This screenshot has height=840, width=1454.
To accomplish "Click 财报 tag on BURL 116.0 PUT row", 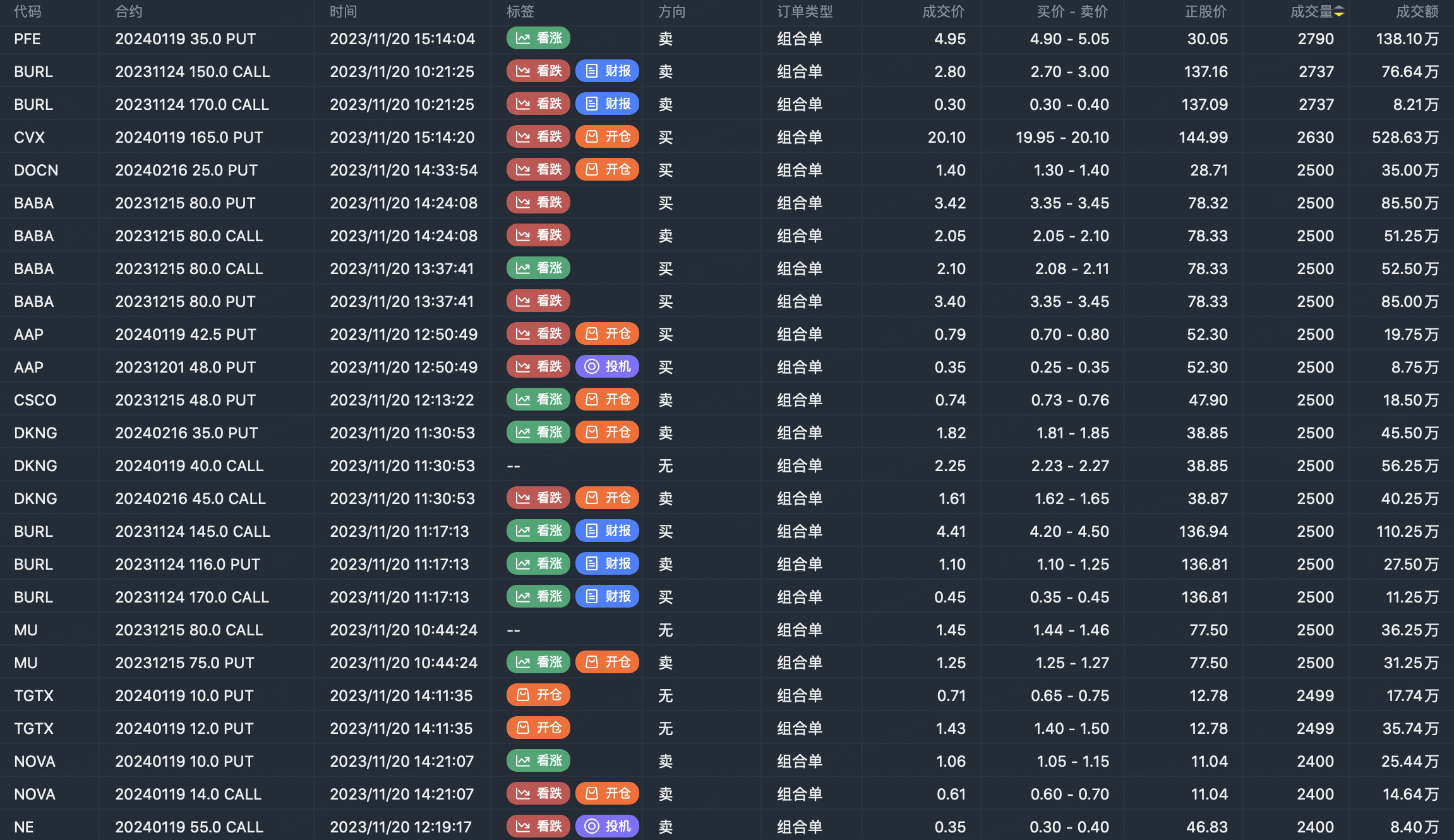I will (607, 564).
